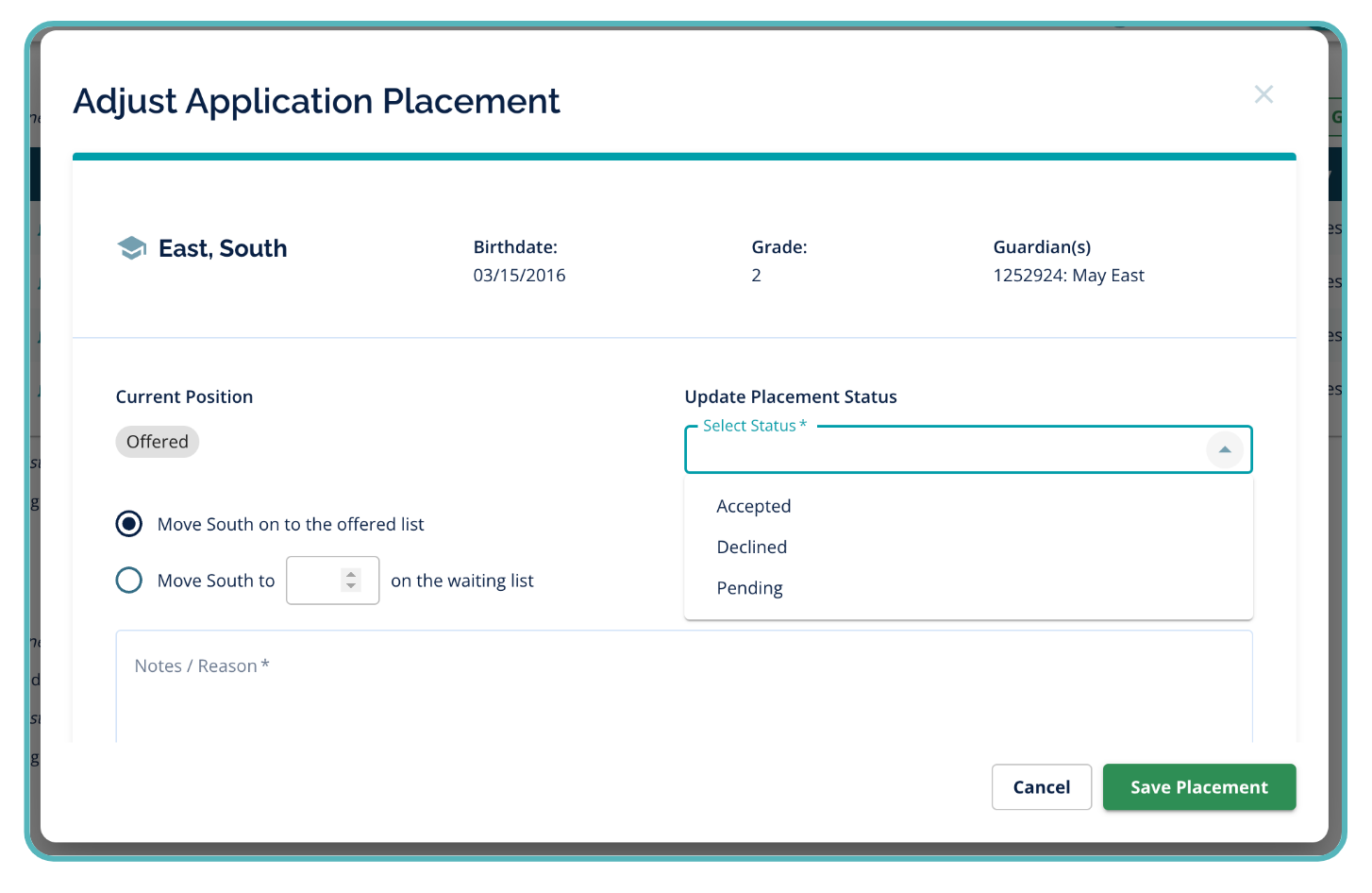Viewport: 1372px width, 893px height.
Task: Click the waiting list position down arrow
Action: (x=351, y=586)
